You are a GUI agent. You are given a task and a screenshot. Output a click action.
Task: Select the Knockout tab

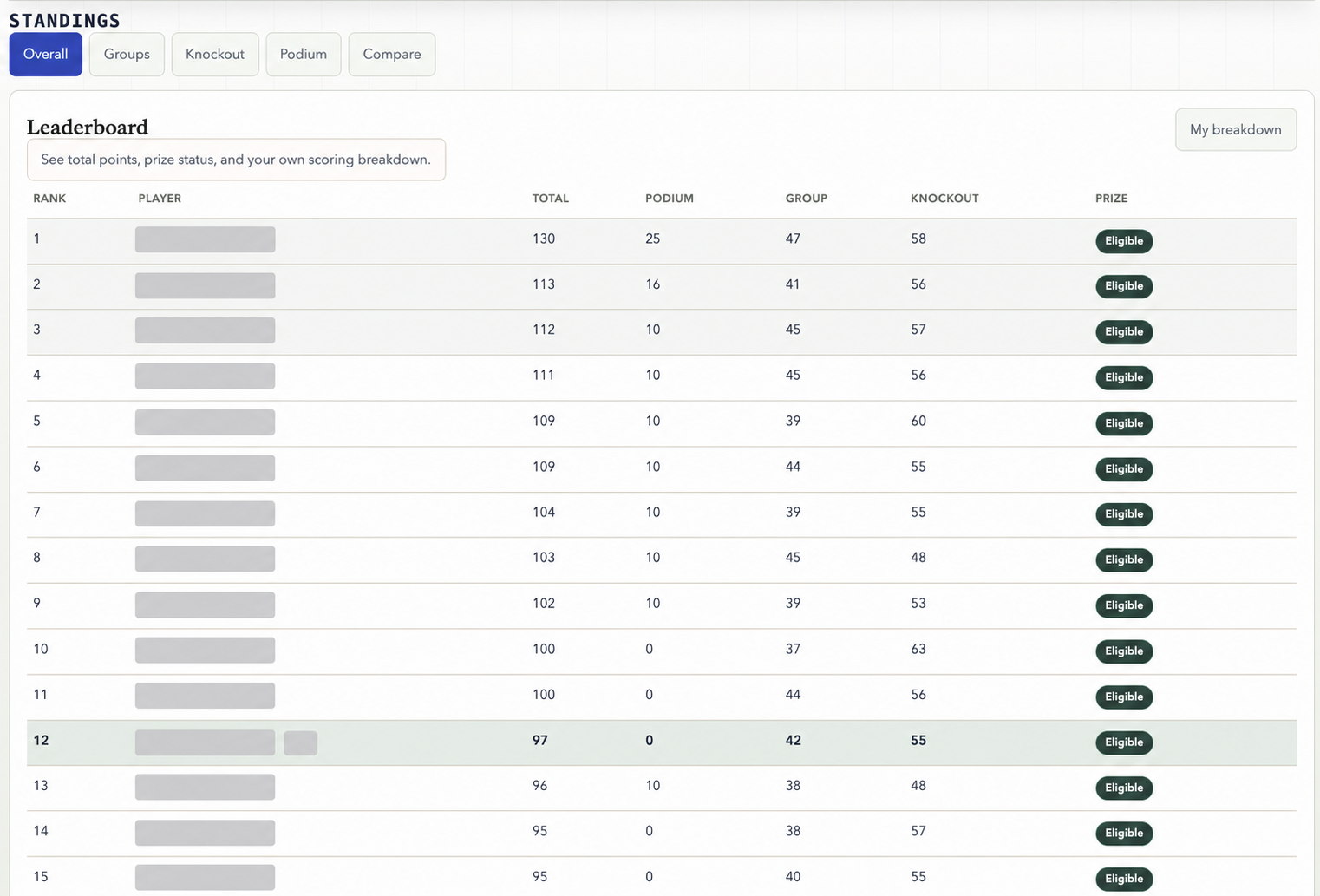pos(215,54)
